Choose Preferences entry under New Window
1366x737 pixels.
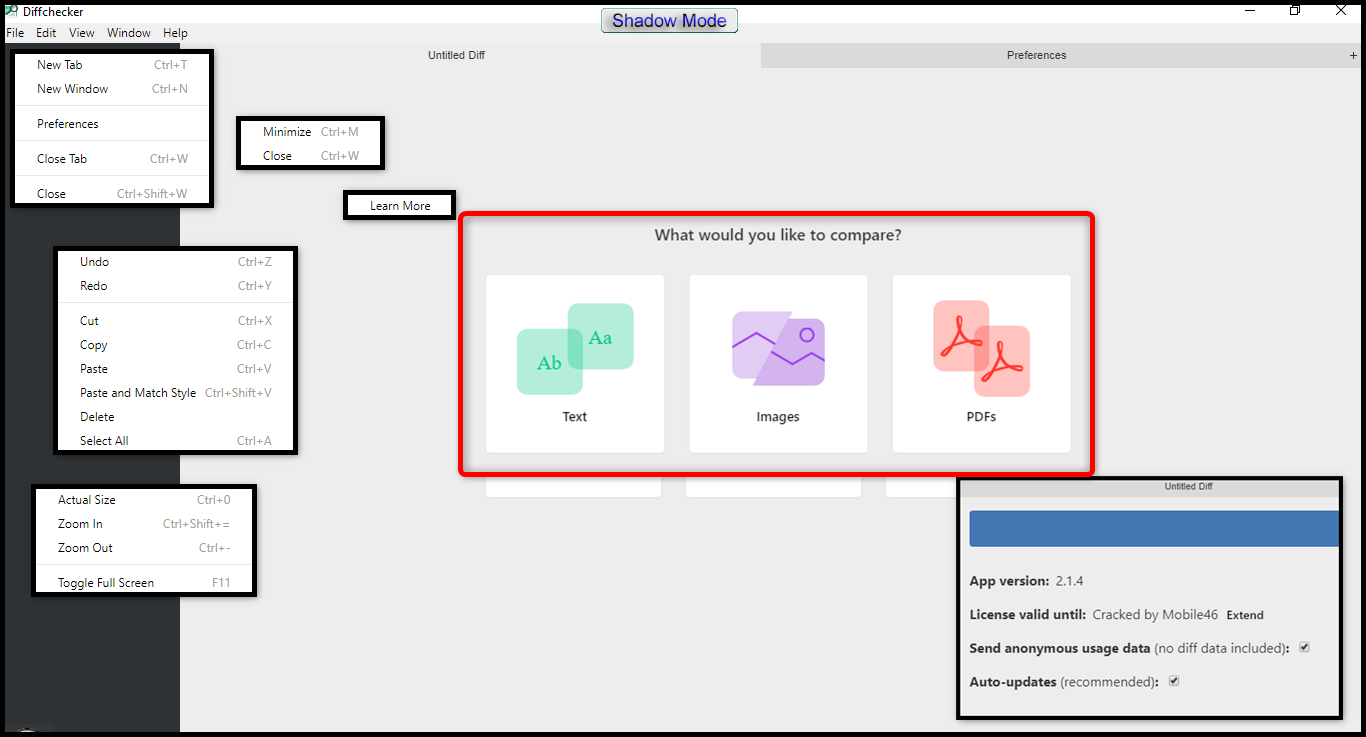pos(112,124)
